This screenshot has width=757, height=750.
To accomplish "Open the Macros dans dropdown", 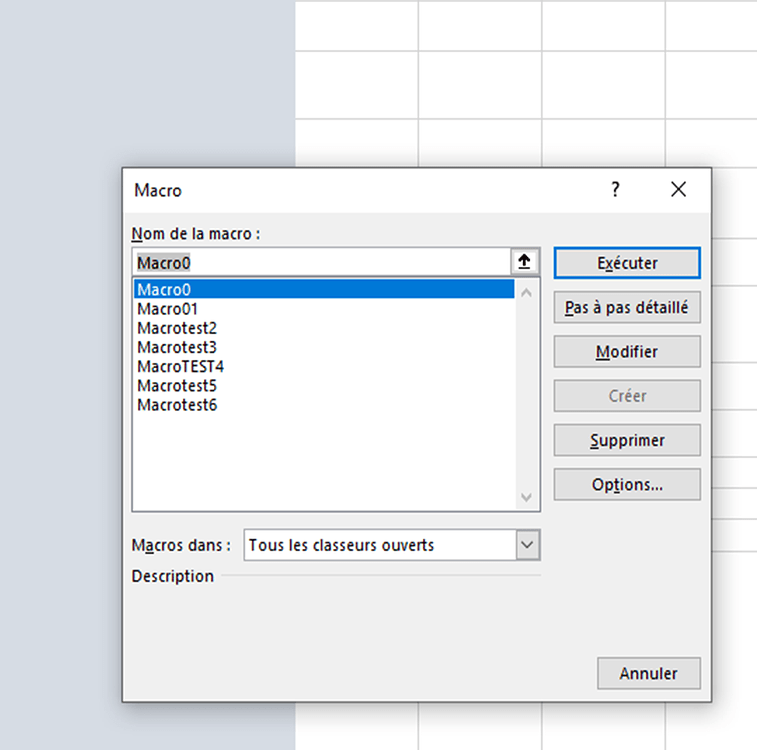I will [527, 545].
